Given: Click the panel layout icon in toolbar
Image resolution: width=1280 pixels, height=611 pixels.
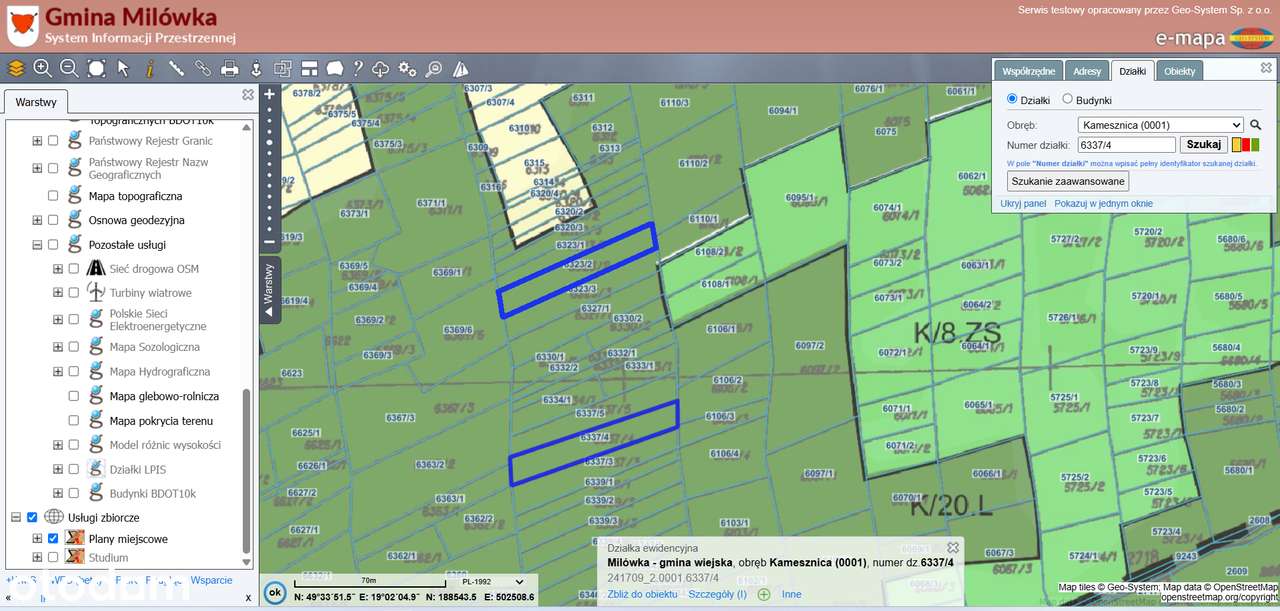Looking at the screenshot, I should (310, 69).
